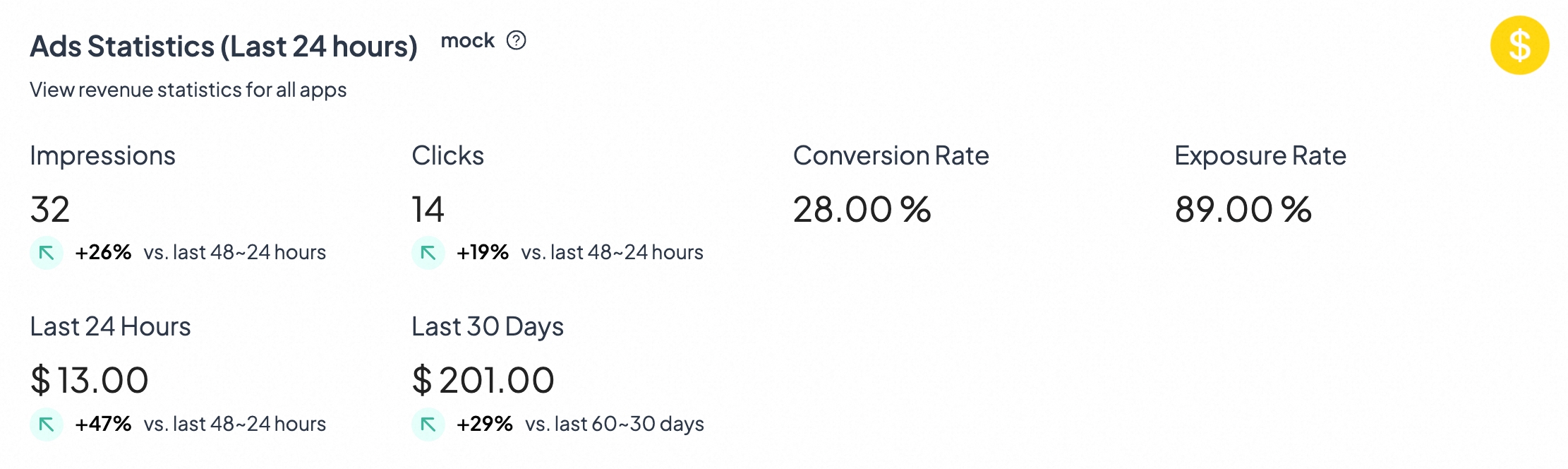Viewport: 1568px width, 469px height.
Task: Click the Clicks trend arrow icon
Action: point(428,253)
